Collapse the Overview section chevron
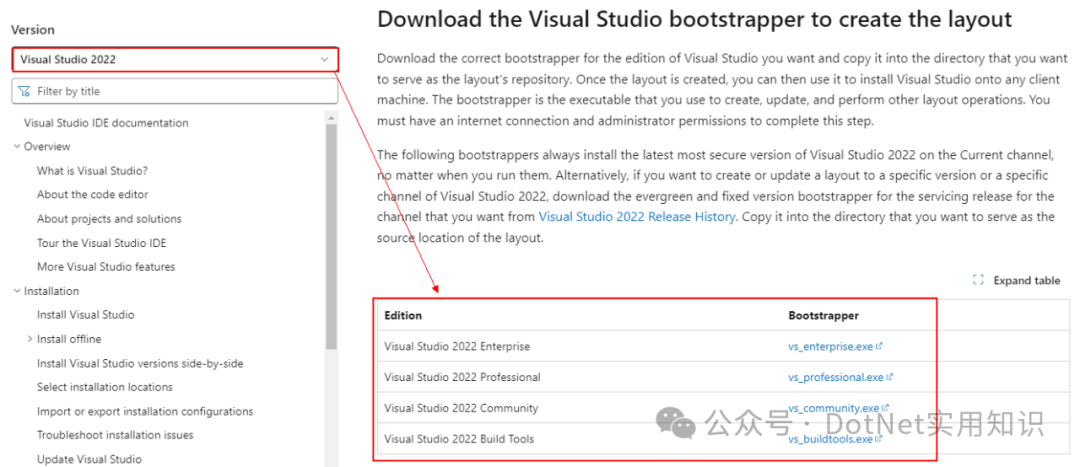The image size is (1080, 467). click(17, 146)
